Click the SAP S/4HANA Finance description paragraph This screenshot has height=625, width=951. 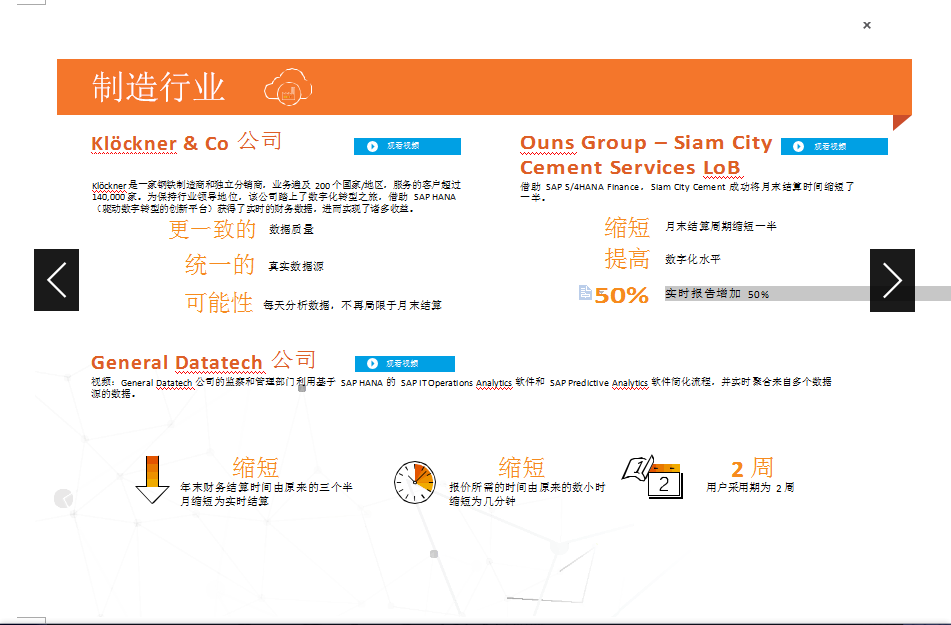(x=687, y=191)
